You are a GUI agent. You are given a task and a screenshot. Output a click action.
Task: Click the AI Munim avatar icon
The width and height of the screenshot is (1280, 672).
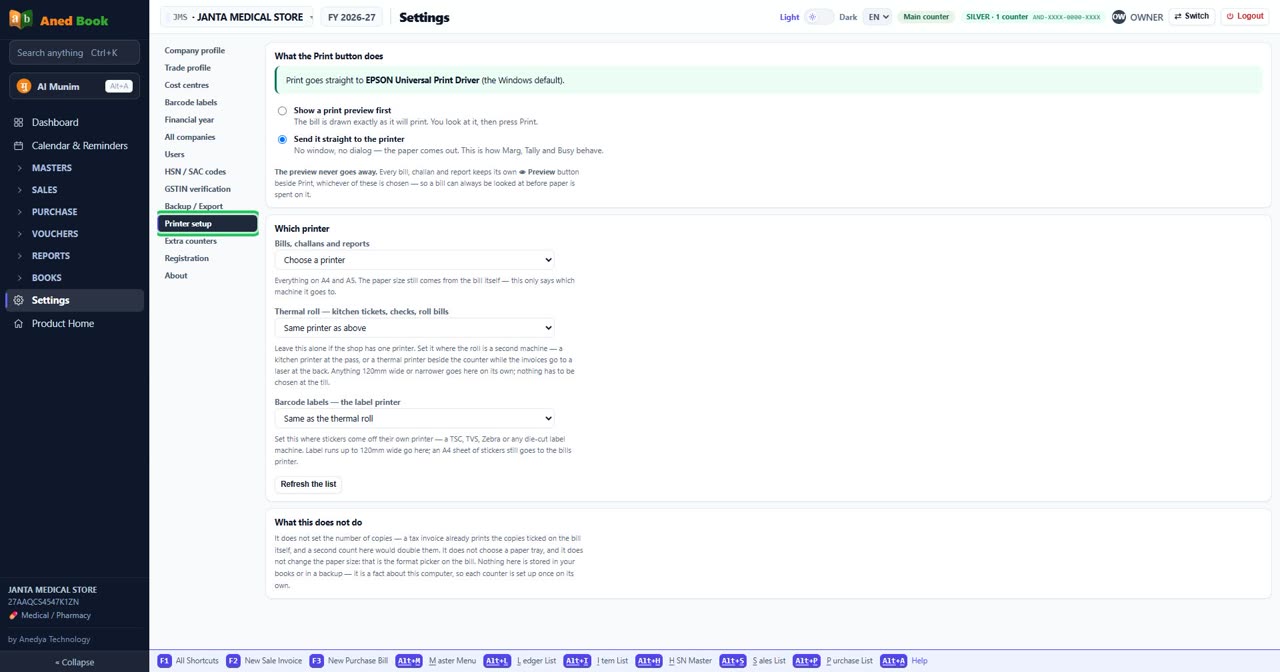pos(24,86)
